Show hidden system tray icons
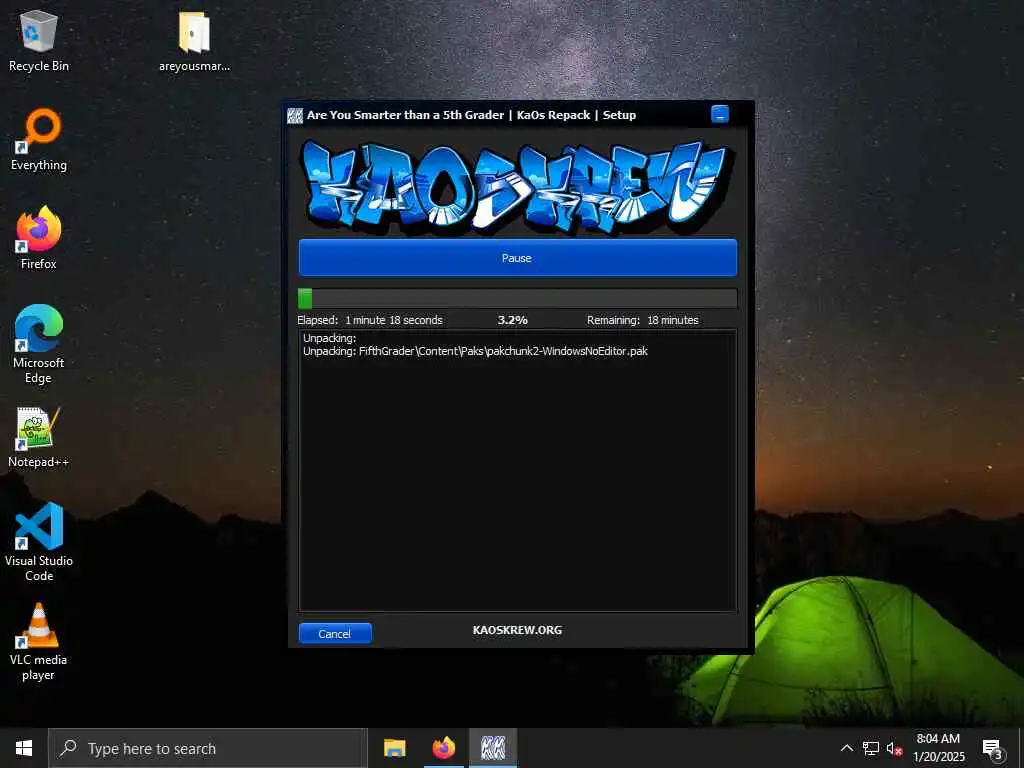The image size is (1024, 768). coord(846,748)
